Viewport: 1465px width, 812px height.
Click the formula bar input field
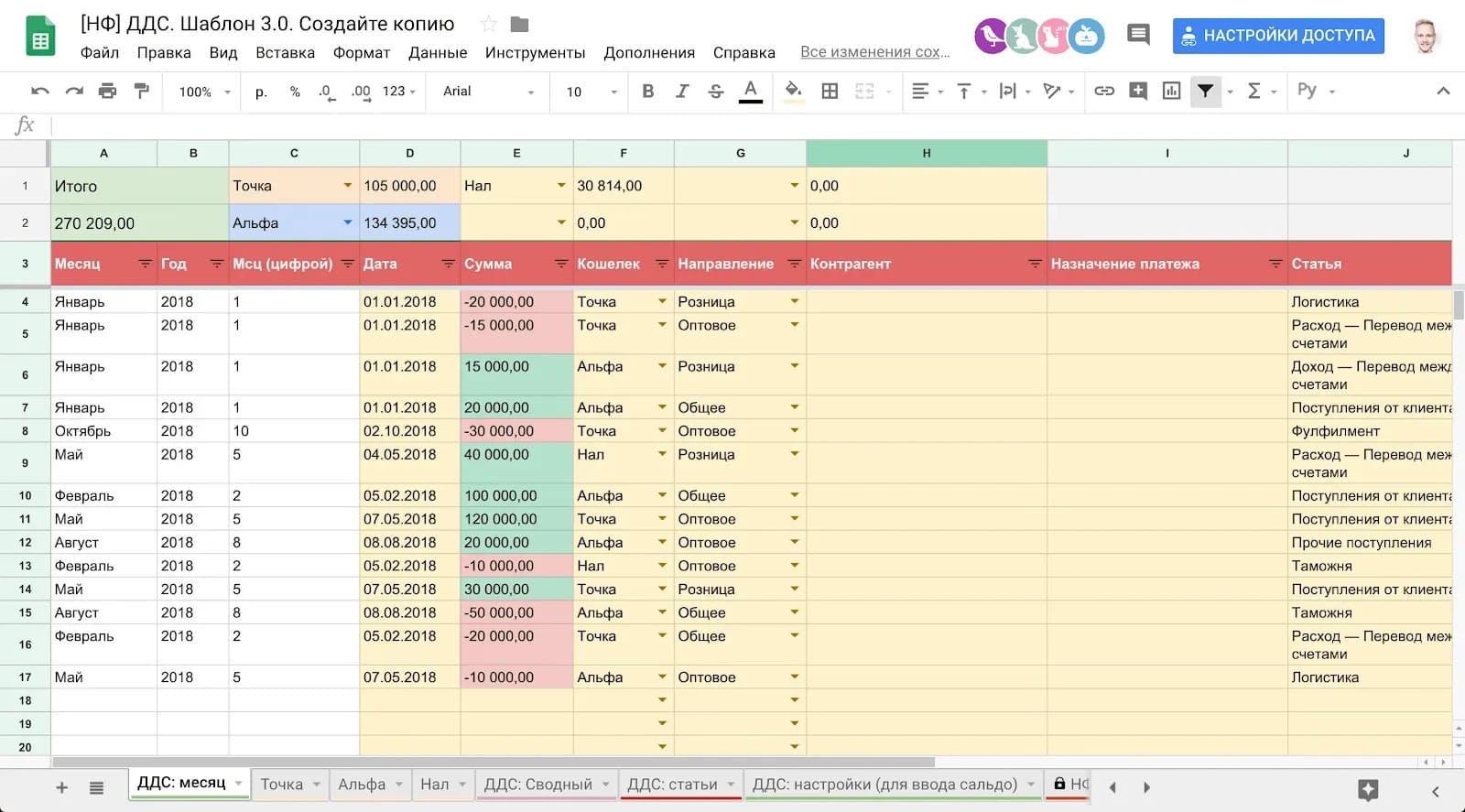point(732,125)
